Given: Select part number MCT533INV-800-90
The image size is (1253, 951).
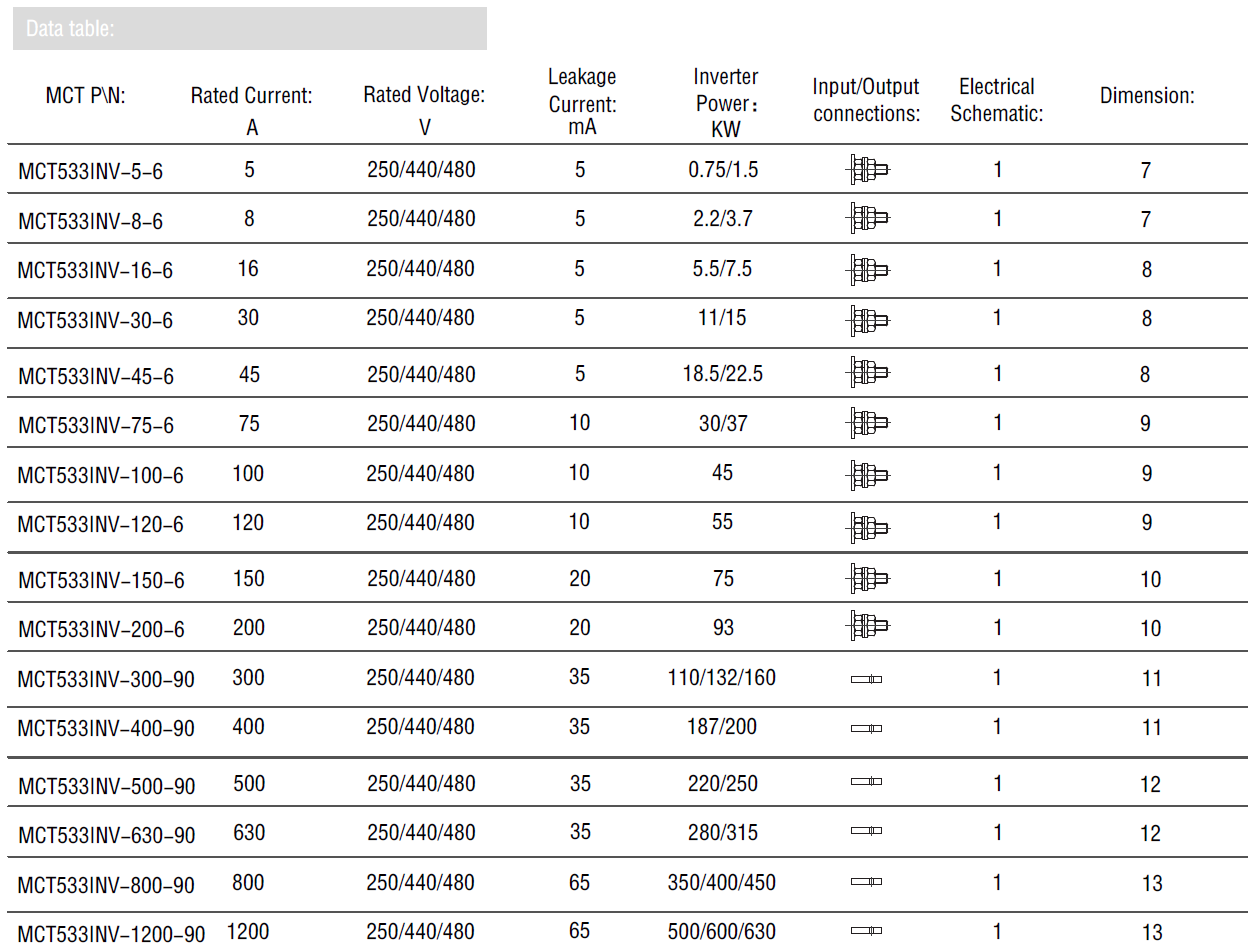Looking at the screenshot, I should (x=106, y=886).
